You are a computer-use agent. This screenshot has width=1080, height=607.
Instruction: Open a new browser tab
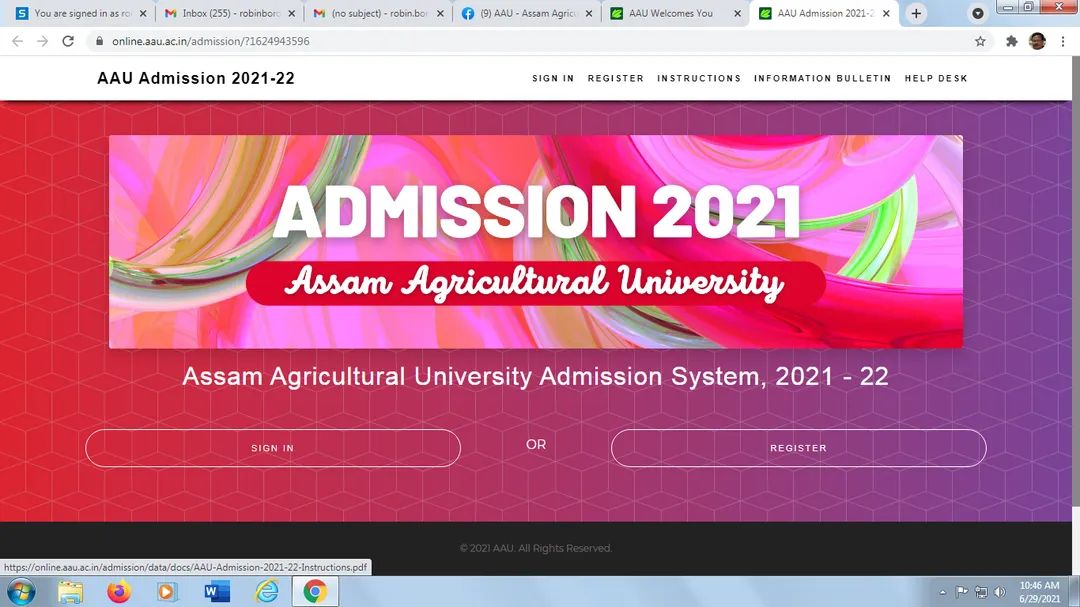pos(916,13)
